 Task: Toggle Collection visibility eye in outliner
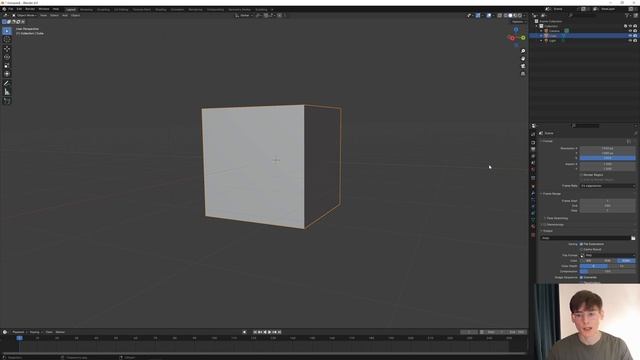(x=630, y=26)
